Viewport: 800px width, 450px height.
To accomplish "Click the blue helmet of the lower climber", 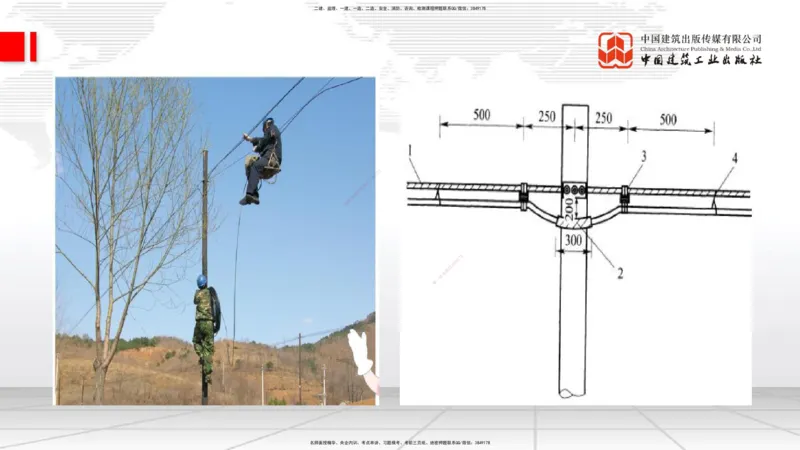I will coord(201,281).
